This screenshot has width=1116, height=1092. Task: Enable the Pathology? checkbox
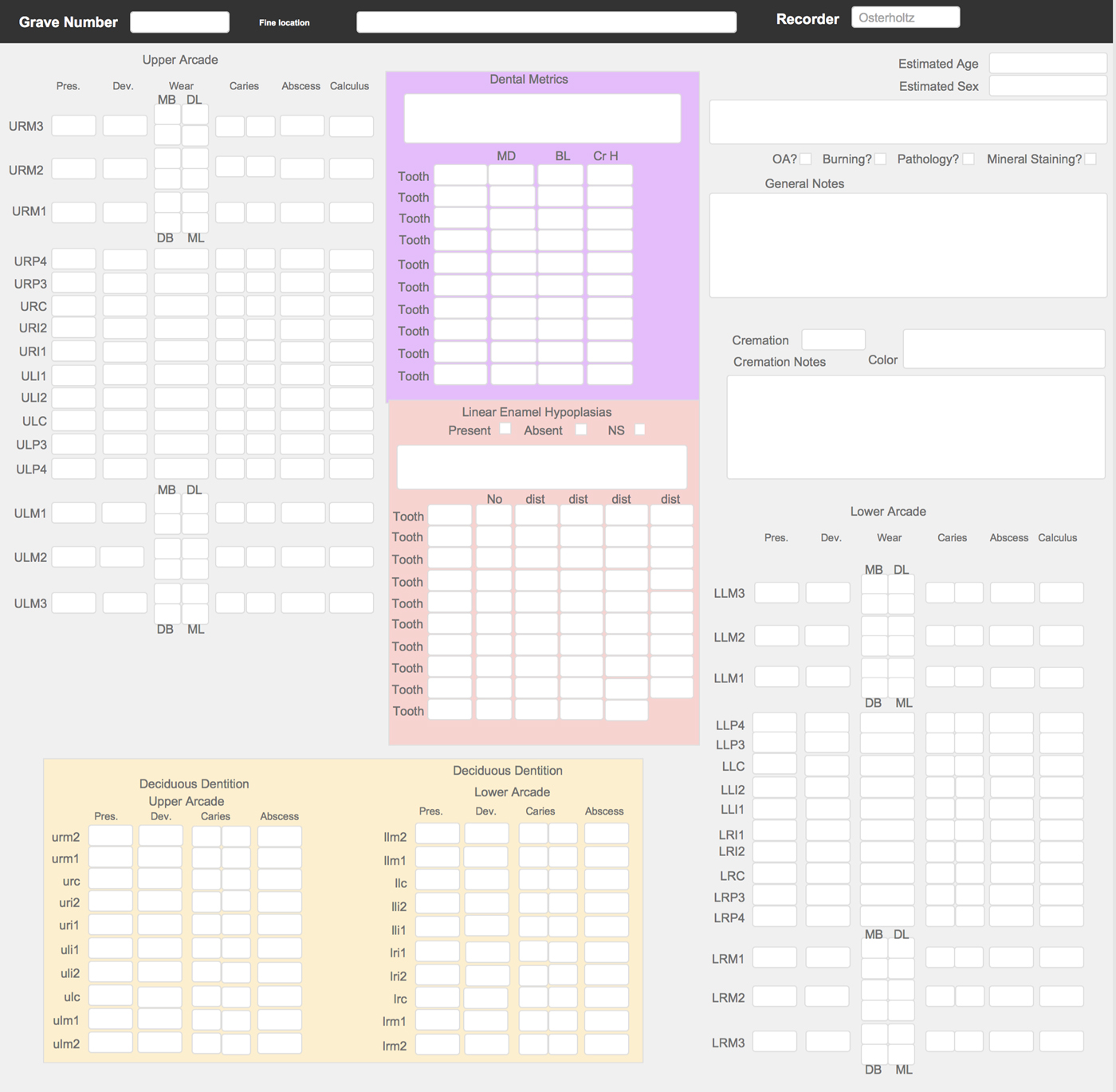point(969,159)
